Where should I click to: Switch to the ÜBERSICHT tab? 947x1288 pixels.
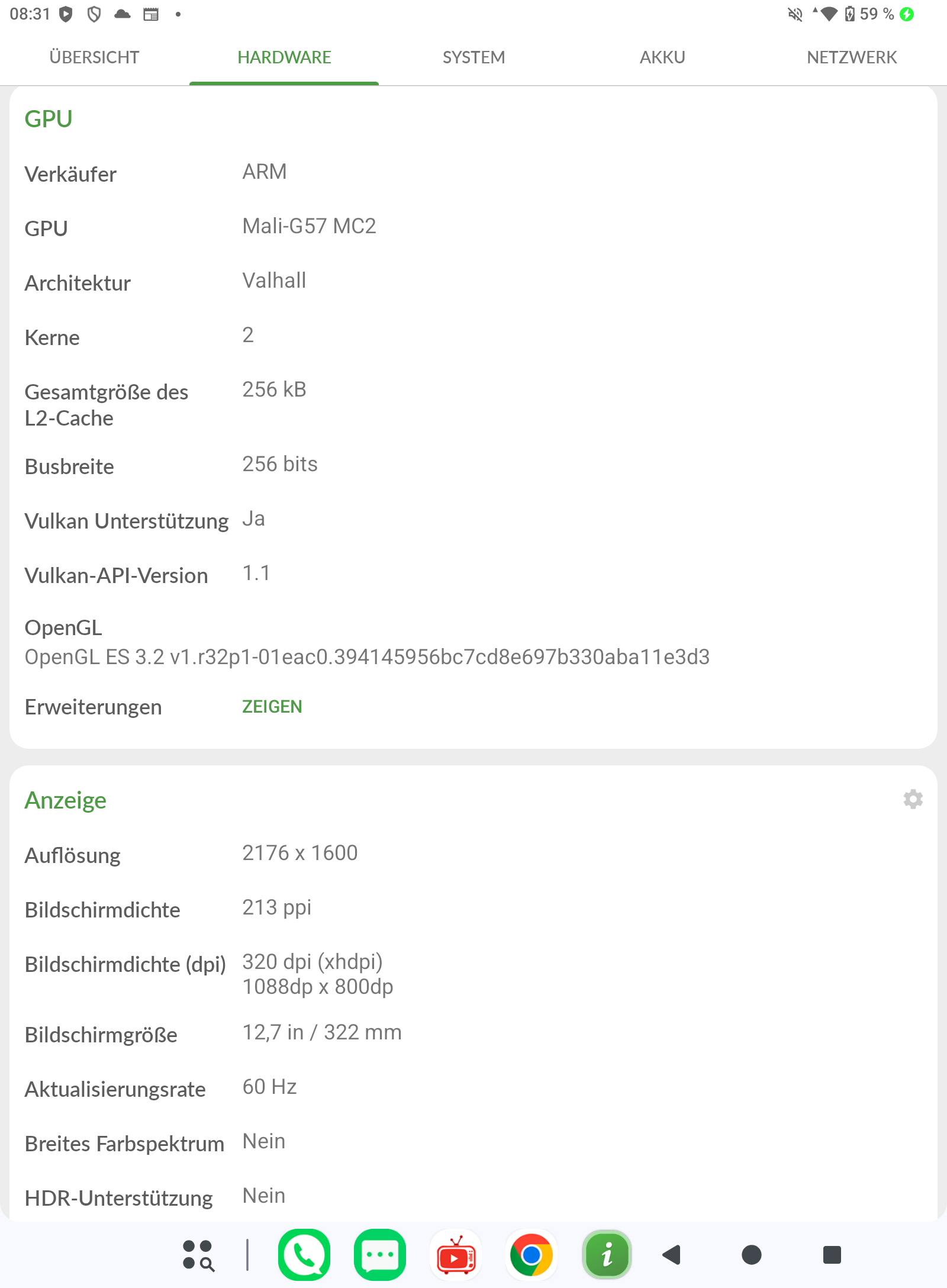pos(95,57)
